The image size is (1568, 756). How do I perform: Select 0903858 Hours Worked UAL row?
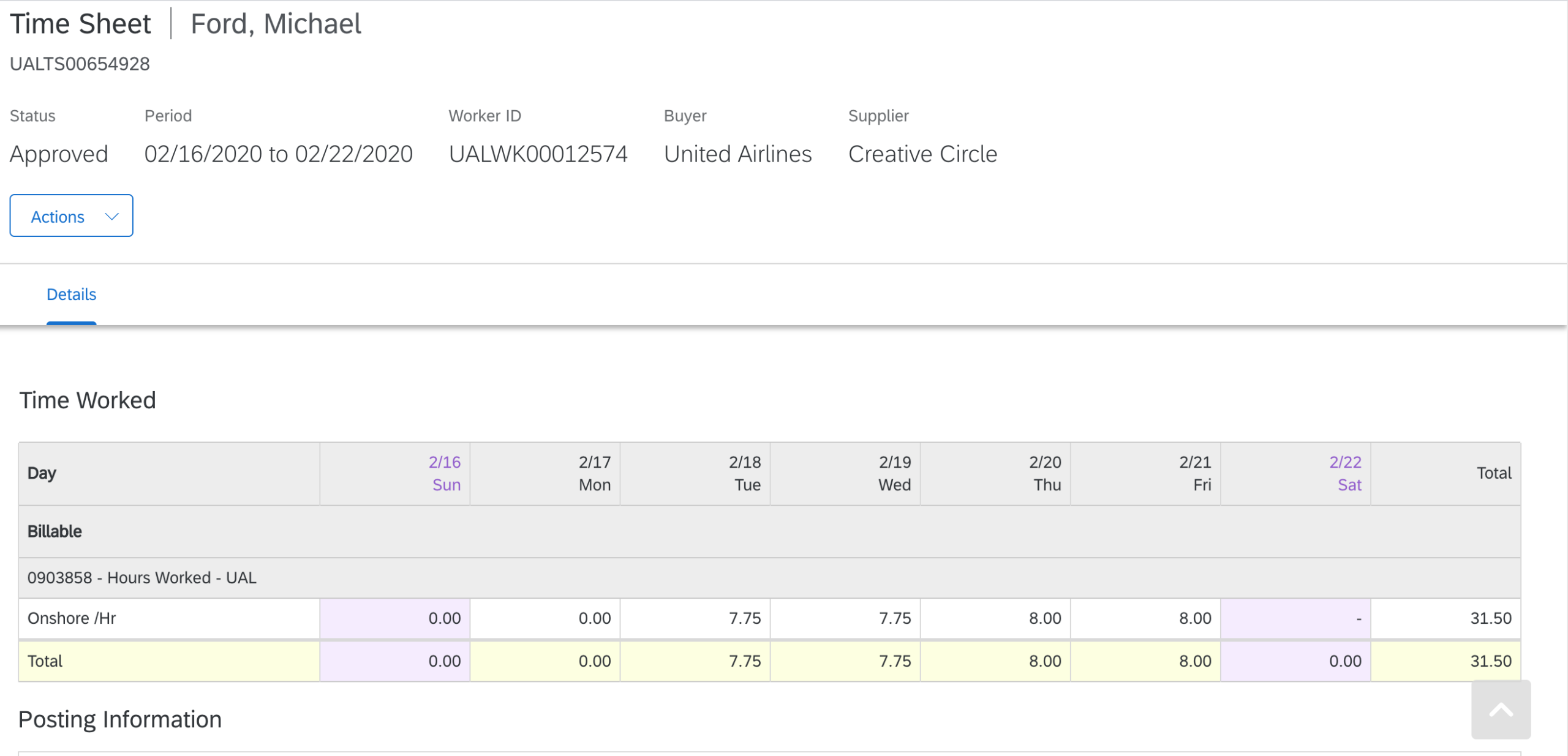142,578
